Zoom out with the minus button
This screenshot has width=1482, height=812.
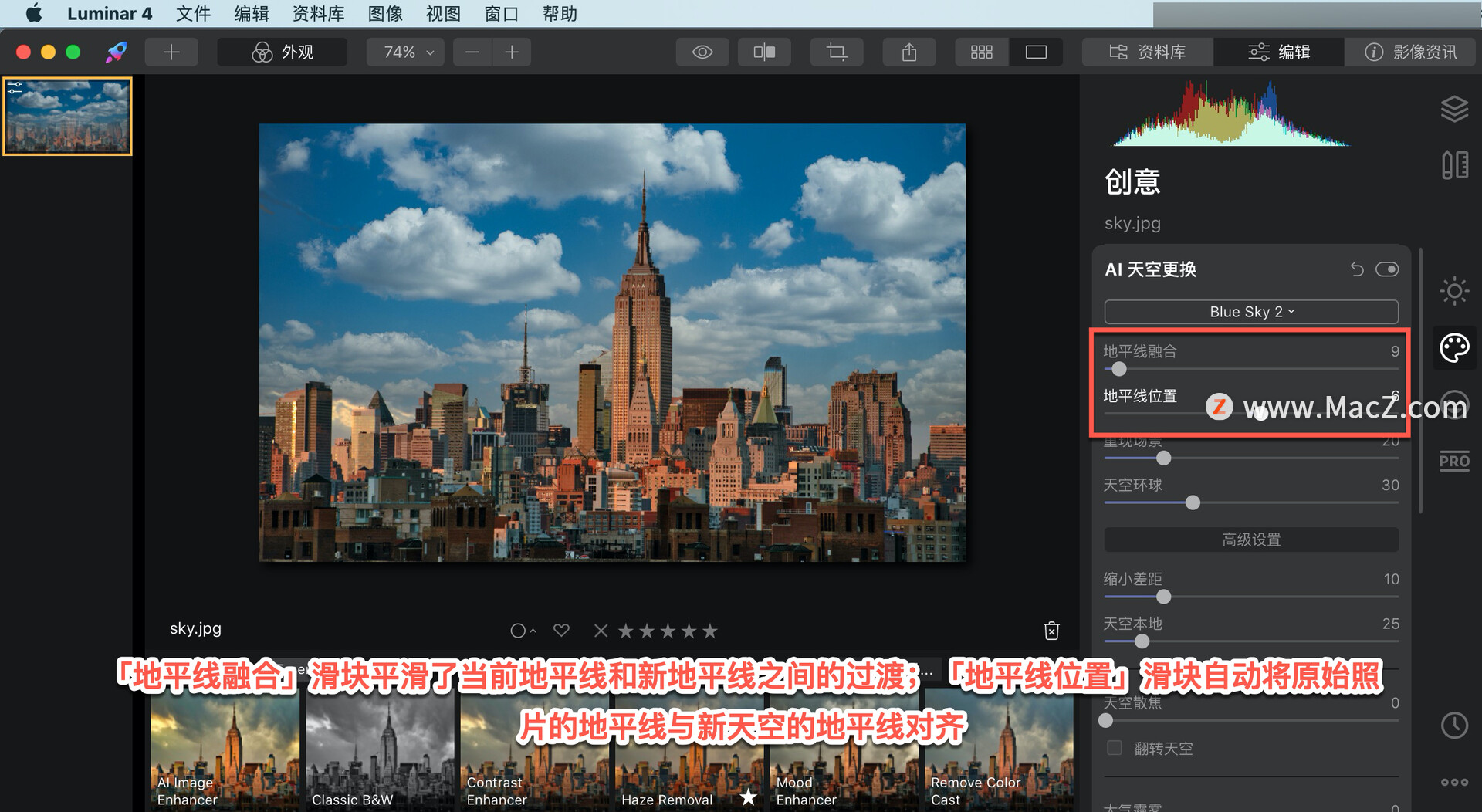472,52
